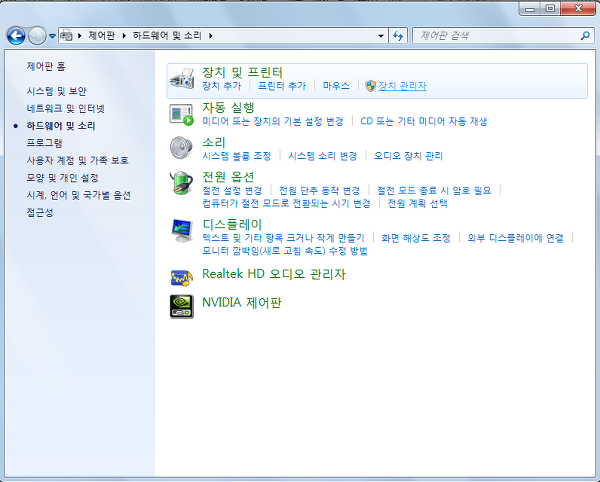Open the 자동 실행 autoplay icon

(x=182, y=114)
